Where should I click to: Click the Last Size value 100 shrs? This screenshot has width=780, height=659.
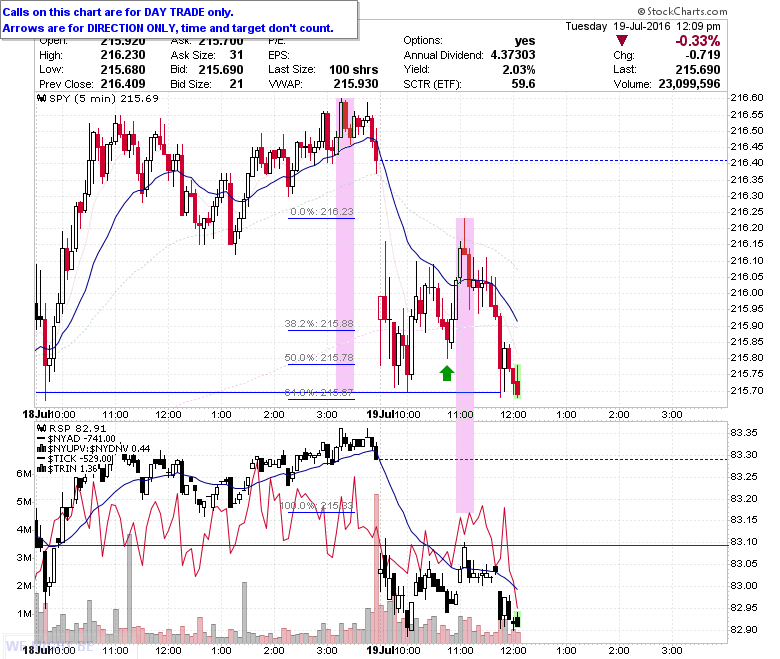click(354, 69)
